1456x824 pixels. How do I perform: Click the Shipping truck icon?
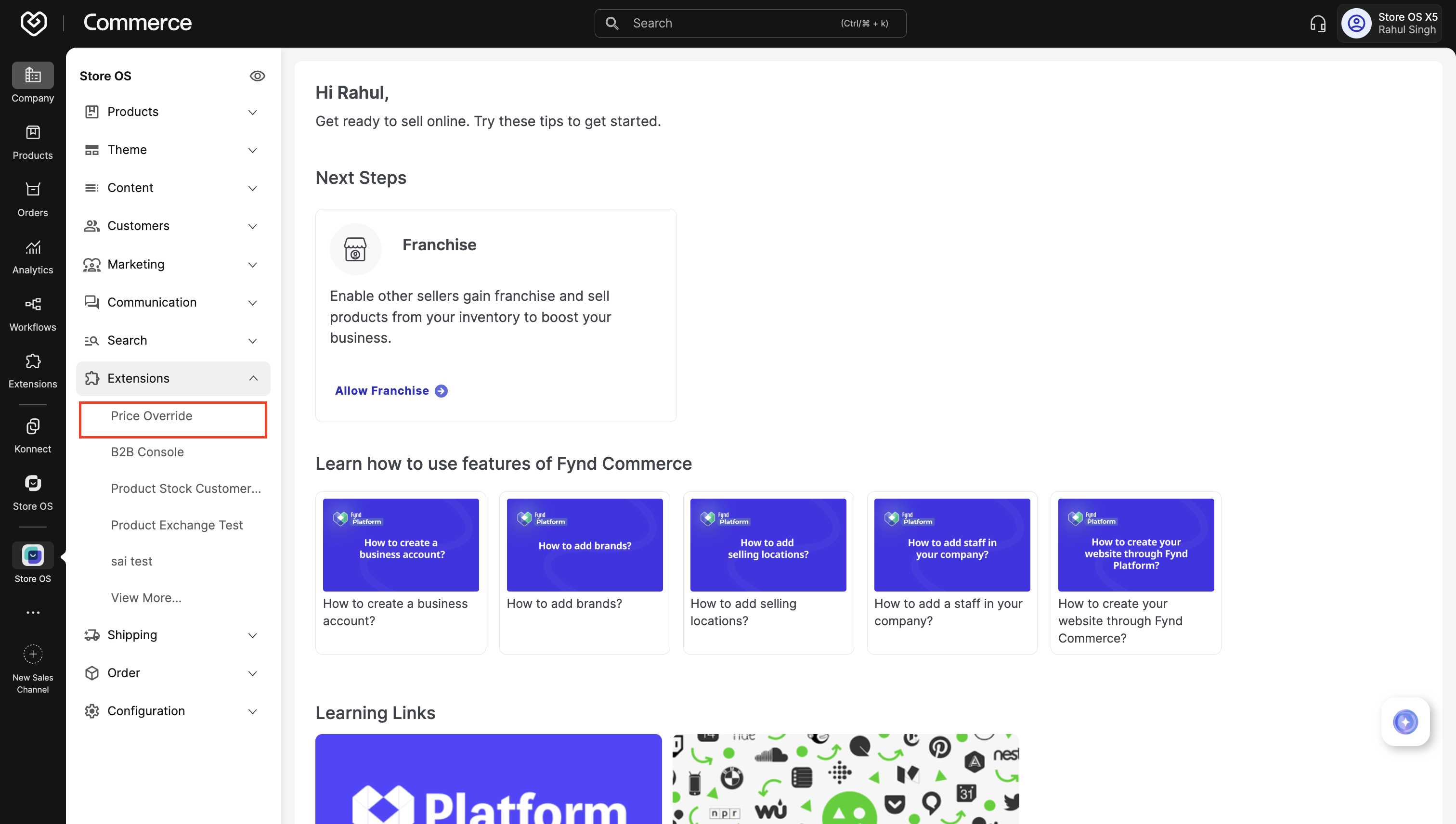click(x=91, y=635)
